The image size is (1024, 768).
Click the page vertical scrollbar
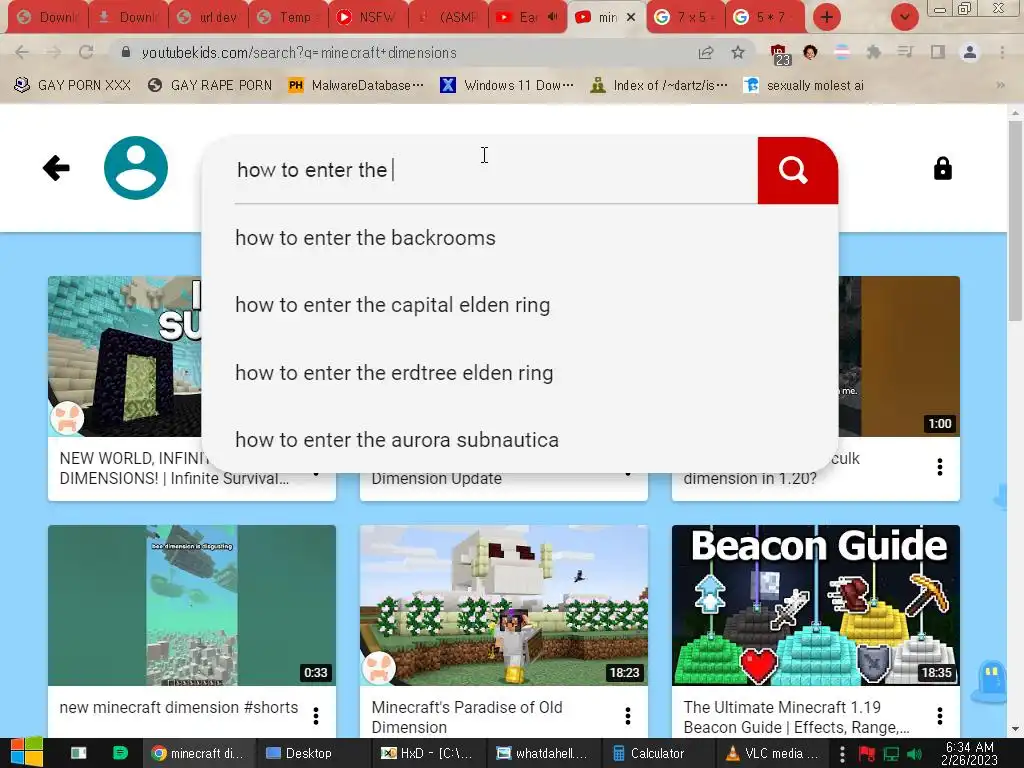tap(1014, 220)
